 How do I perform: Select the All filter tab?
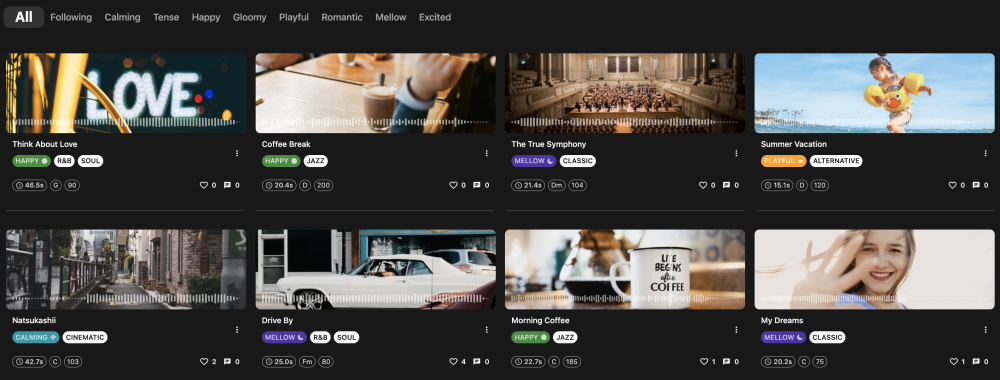click(x=24, y=17)
